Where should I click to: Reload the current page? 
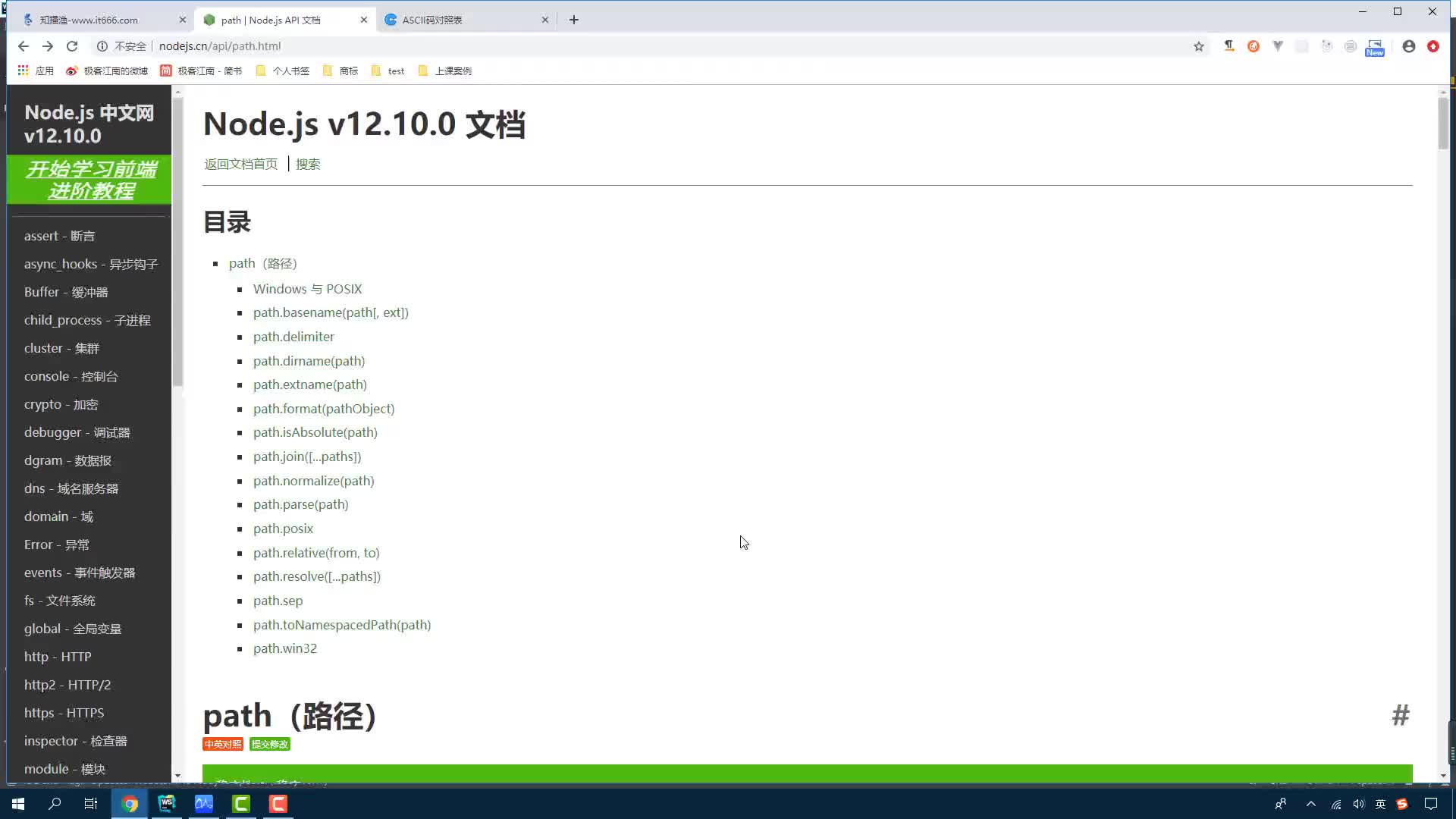72,46
